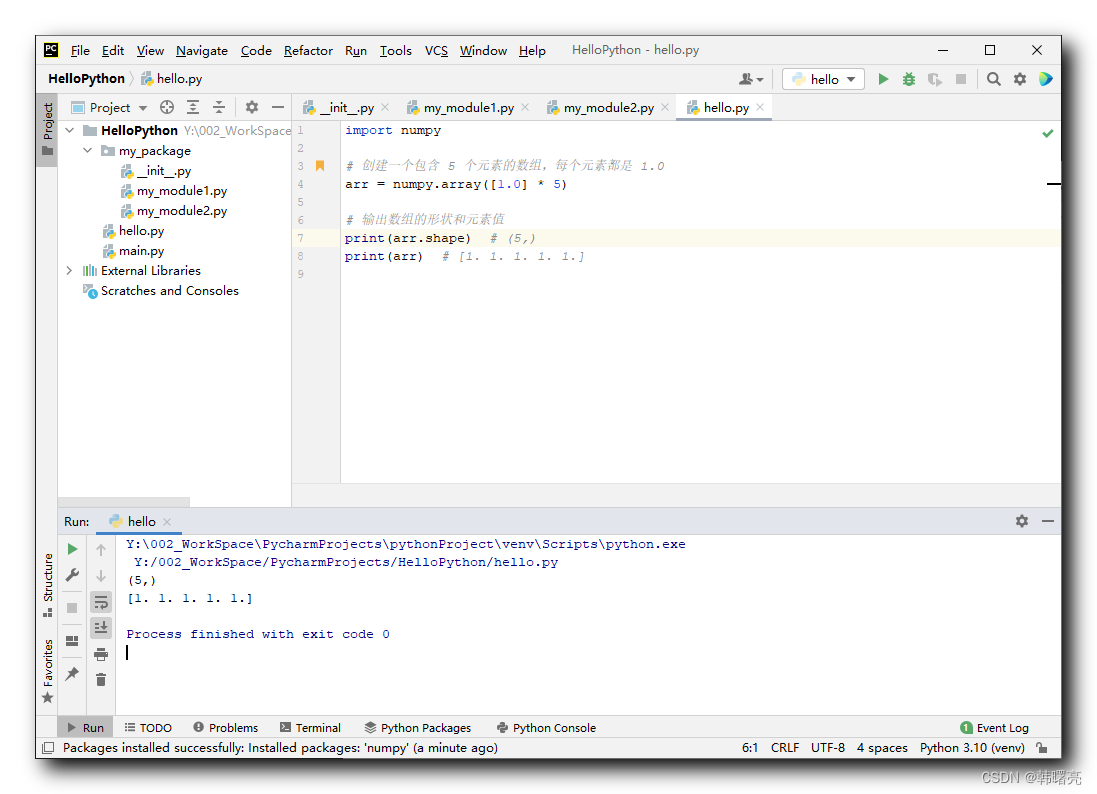Click HelloPython in the navigation breadcrumb
This screenshot has height=794, width=1097.
coord(86,78)
